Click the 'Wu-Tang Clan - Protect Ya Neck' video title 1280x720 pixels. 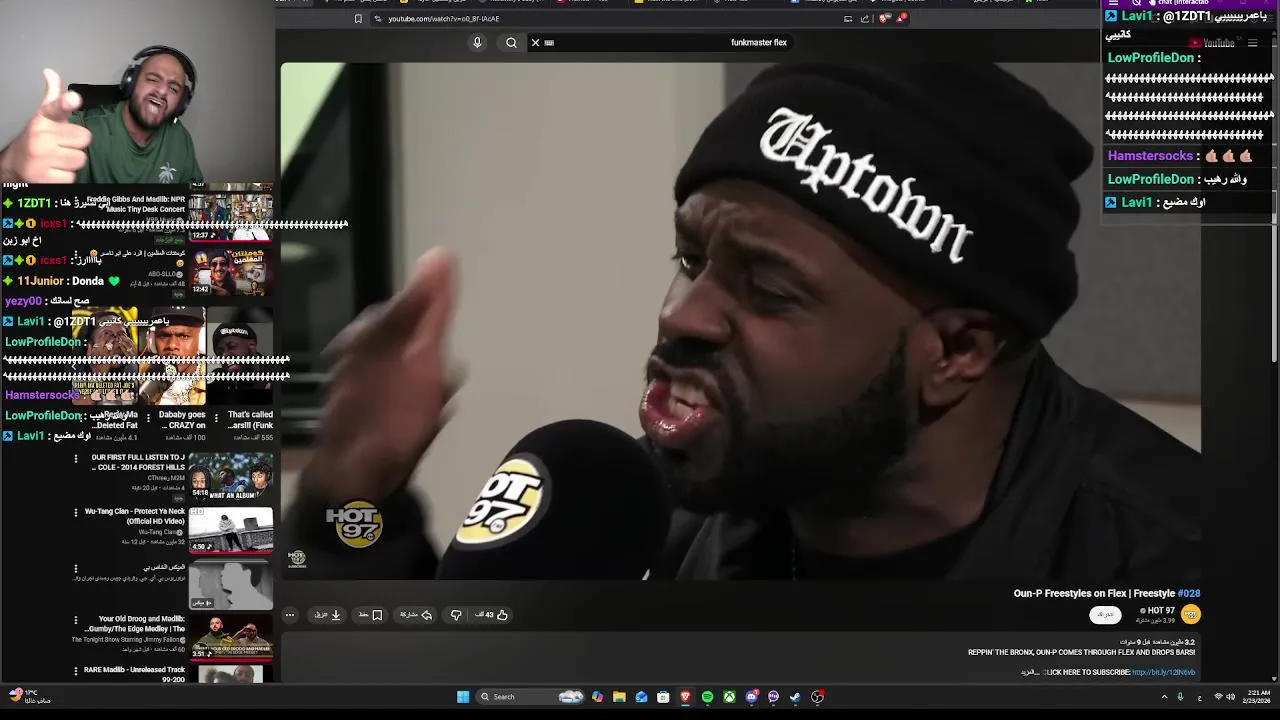click(135, 516)
